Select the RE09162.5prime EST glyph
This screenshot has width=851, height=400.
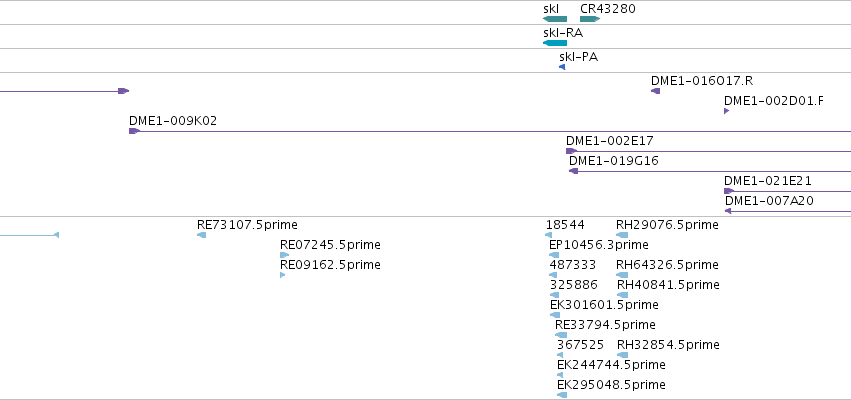283,275
